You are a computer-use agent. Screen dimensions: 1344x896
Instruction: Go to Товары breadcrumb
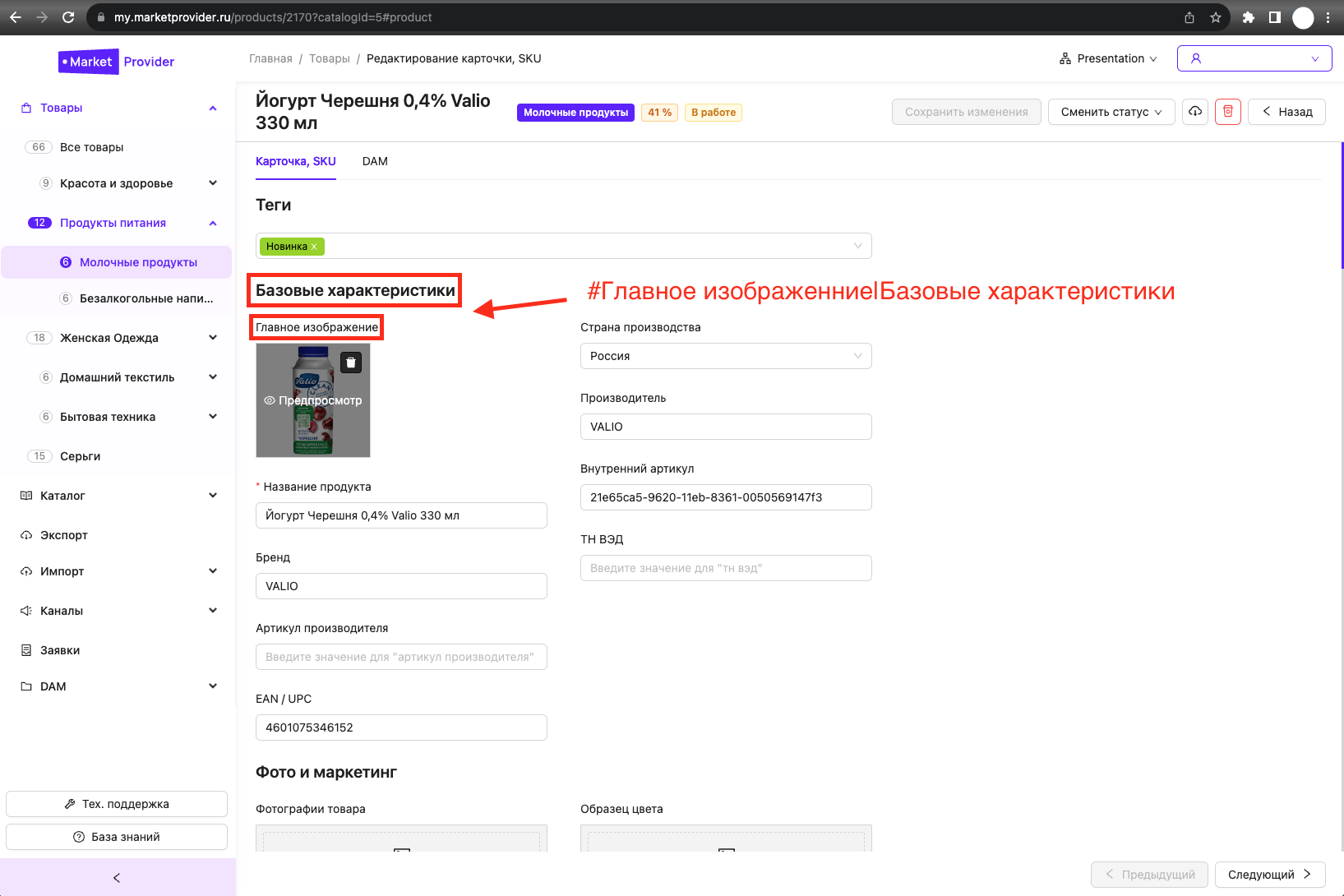[x=330, y=58]
